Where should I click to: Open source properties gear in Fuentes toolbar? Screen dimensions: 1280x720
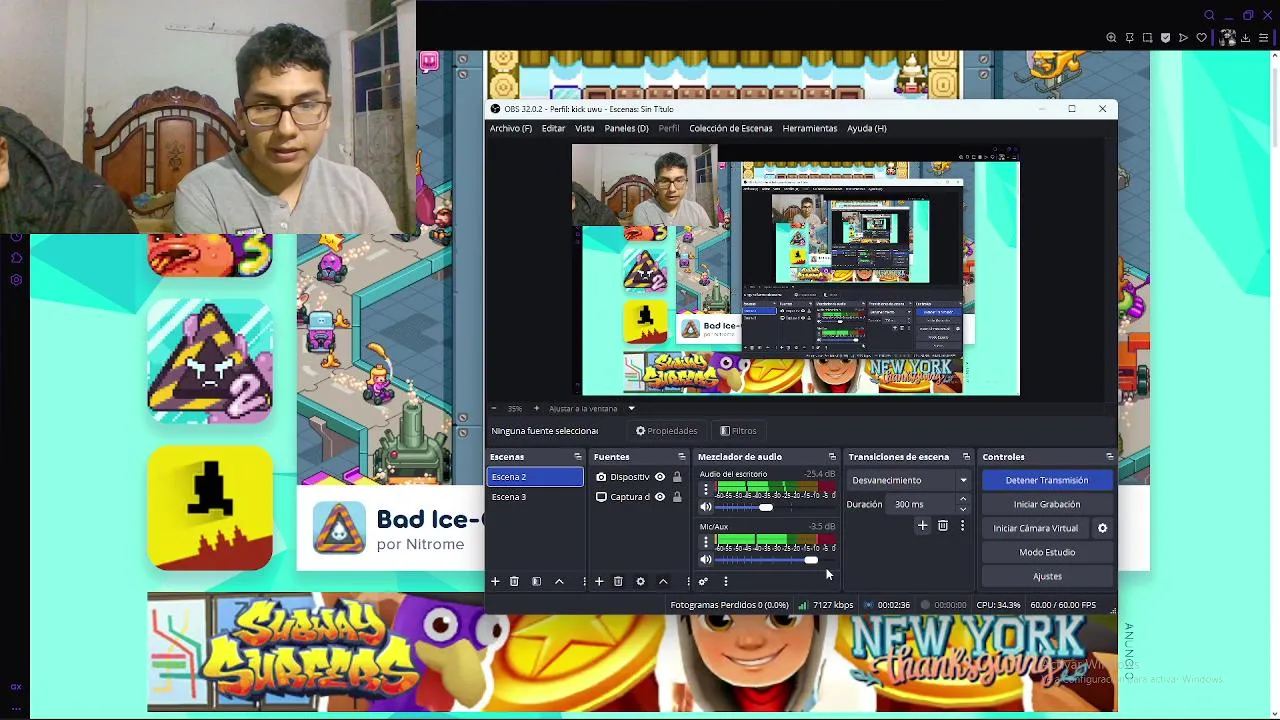640,581
